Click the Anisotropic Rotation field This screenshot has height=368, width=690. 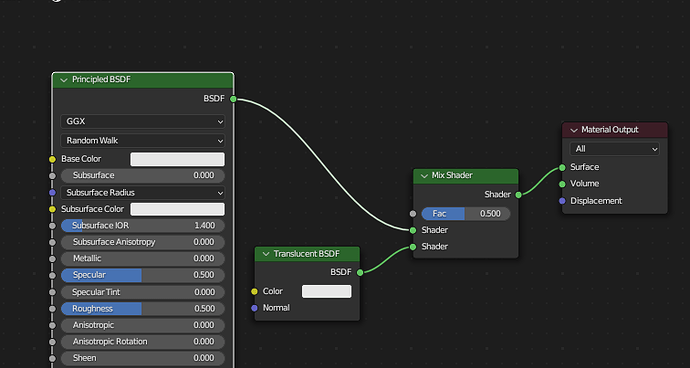click(x=143, y=342)
